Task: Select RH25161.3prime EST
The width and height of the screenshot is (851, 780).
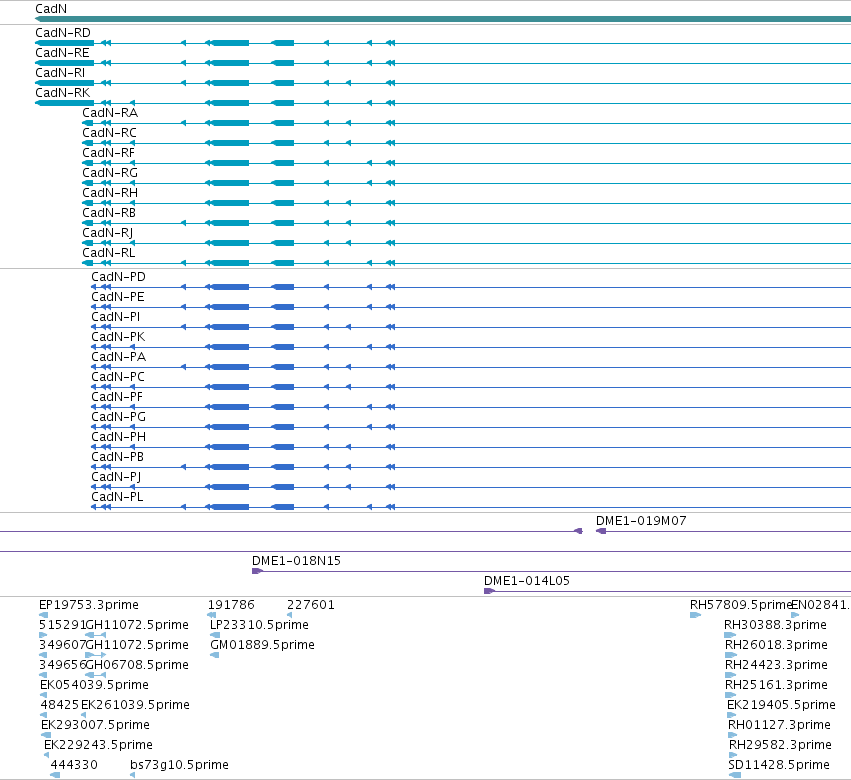Action: [777, 686]
